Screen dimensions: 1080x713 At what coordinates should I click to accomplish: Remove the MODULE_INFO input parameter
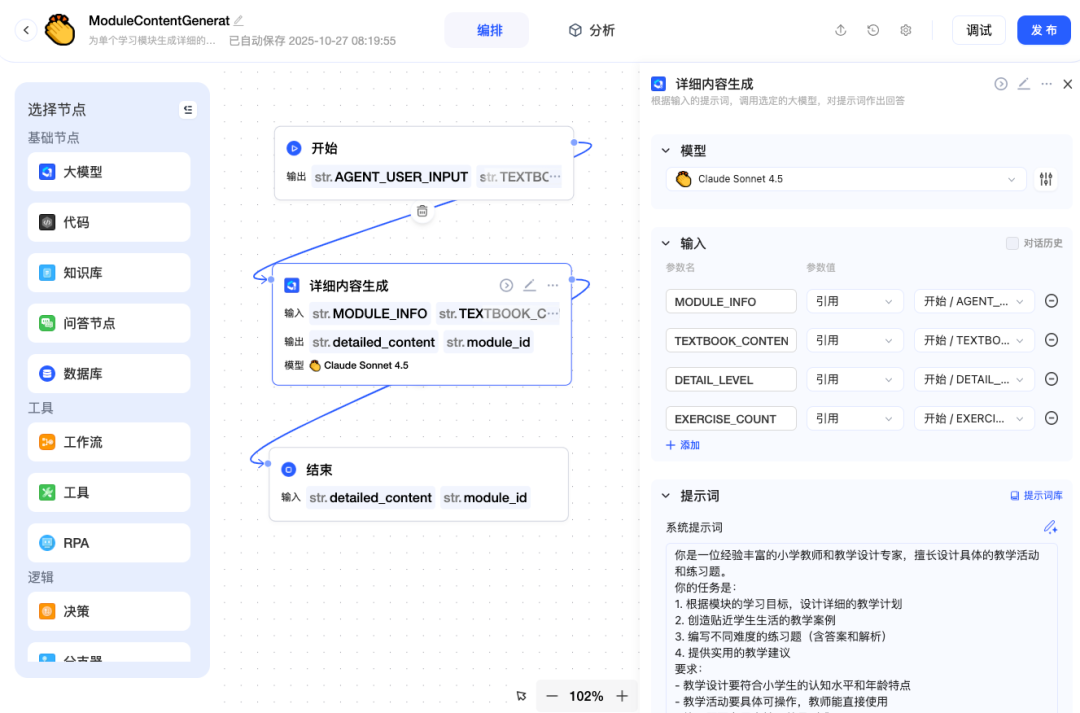(x=1051, y=301)
